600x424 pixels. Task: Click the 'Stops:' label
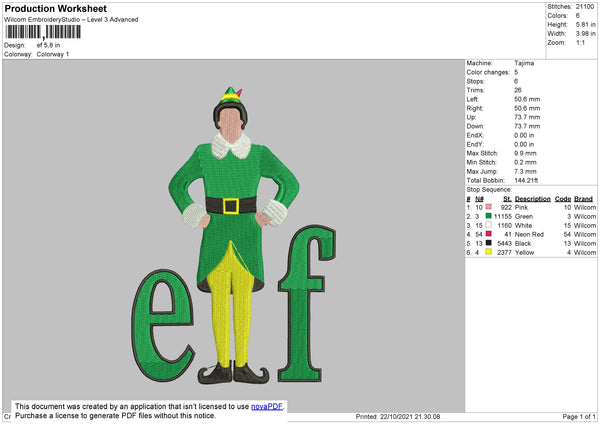coord(476,81)
